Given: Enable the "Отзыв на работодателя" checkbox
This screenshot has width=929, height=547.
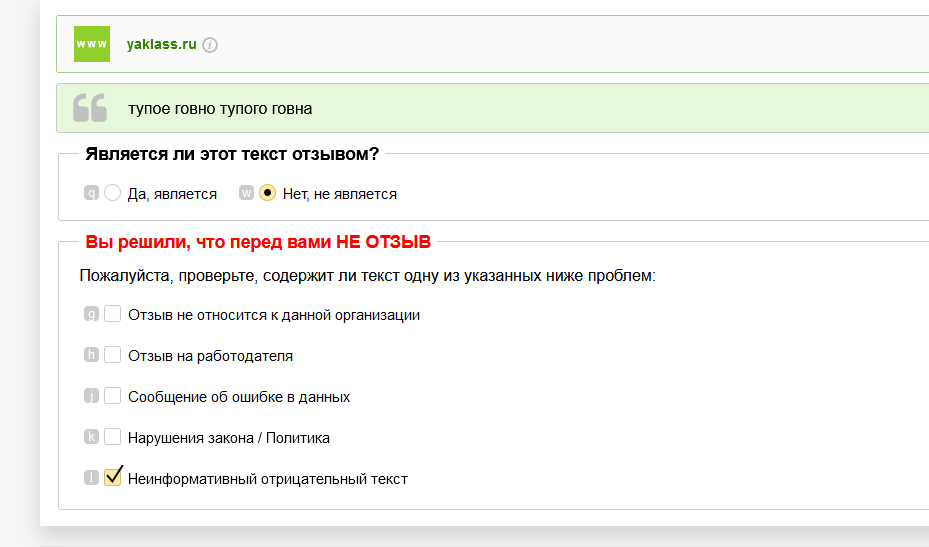Looking at the screenshot, I should [x=113, y=354].
